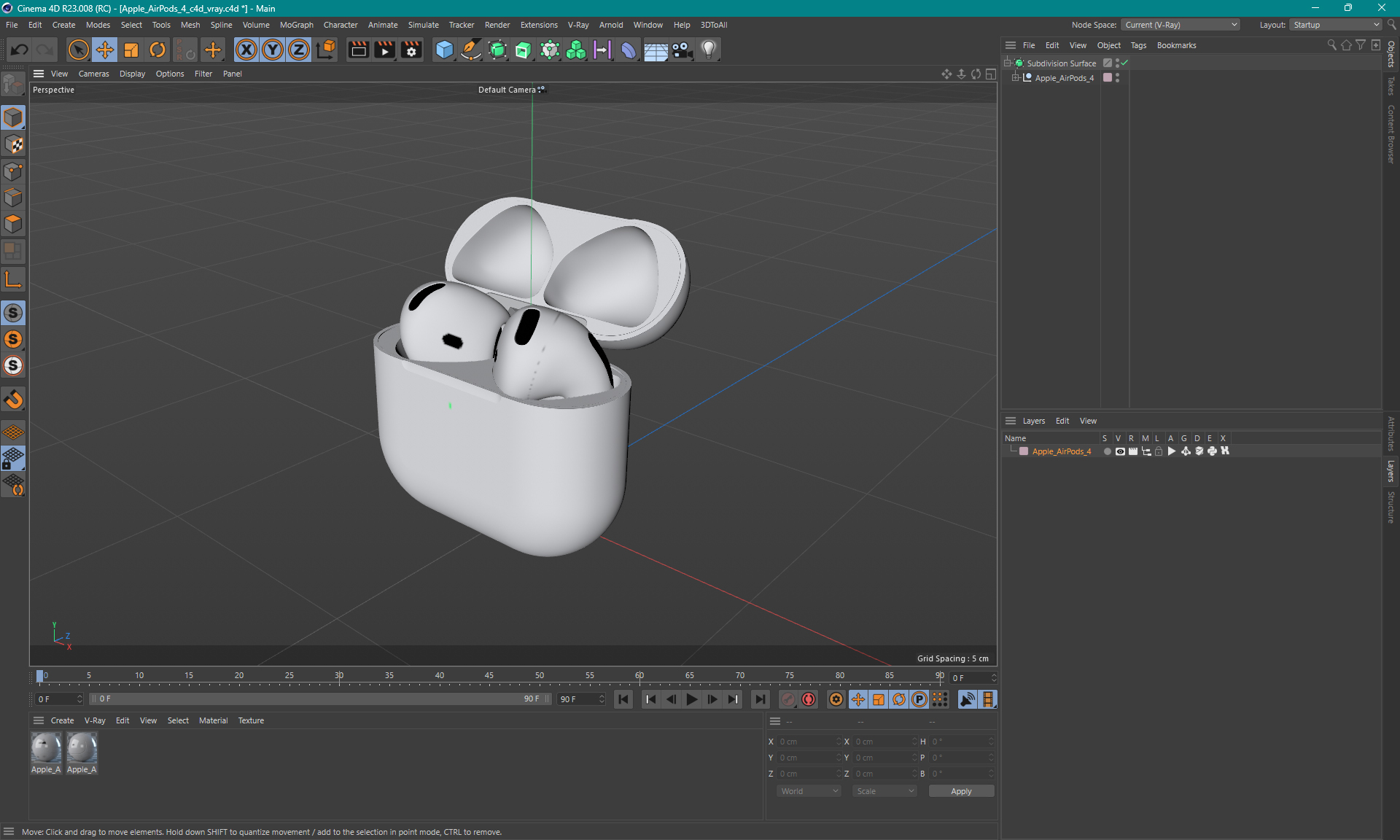Screen dimensions: 1400x840
Task: Add a Subdivision Surface generator
Action: click(x=497, y=50)
